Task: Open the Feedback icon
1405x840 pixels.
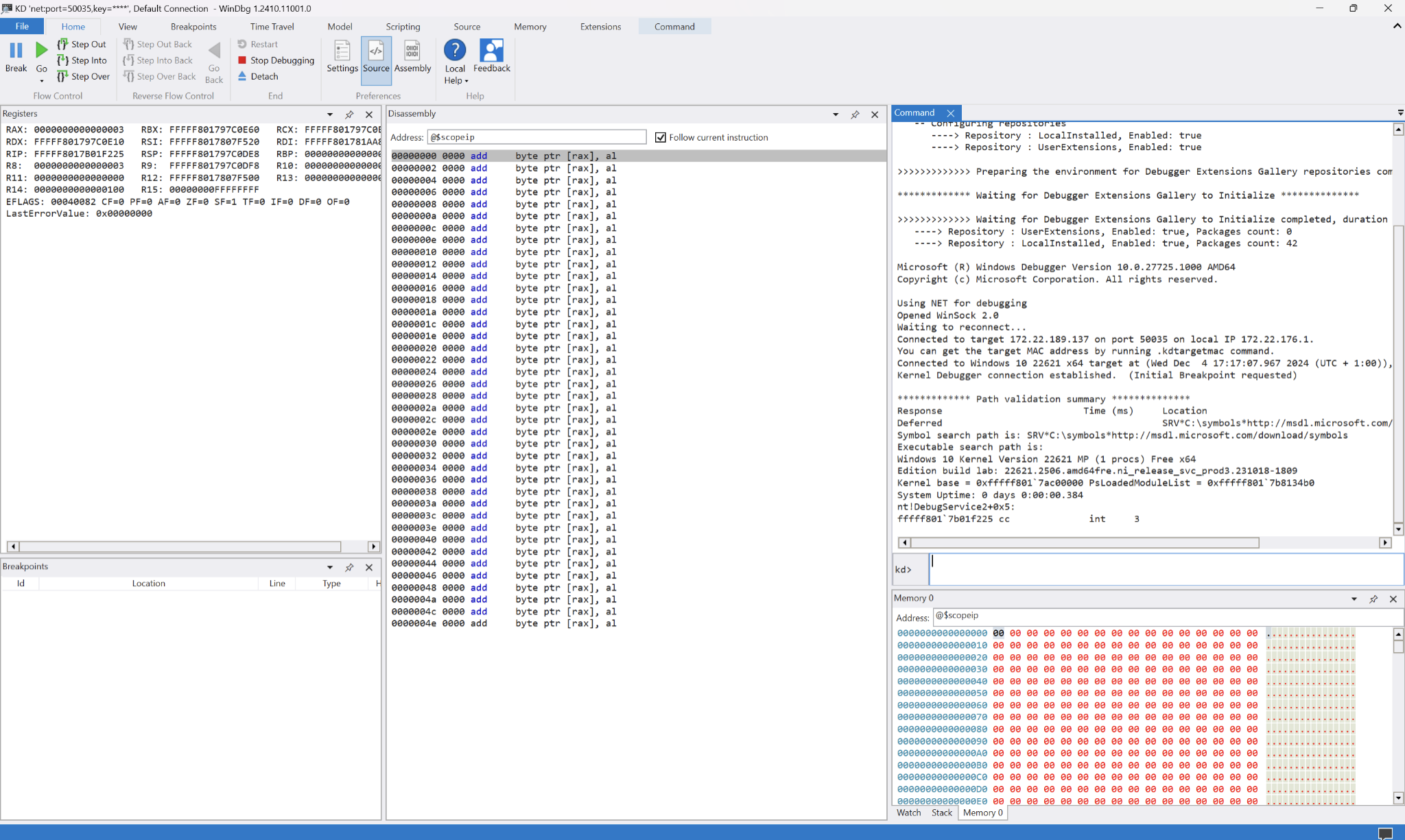Action: click(x=491, y=51)
